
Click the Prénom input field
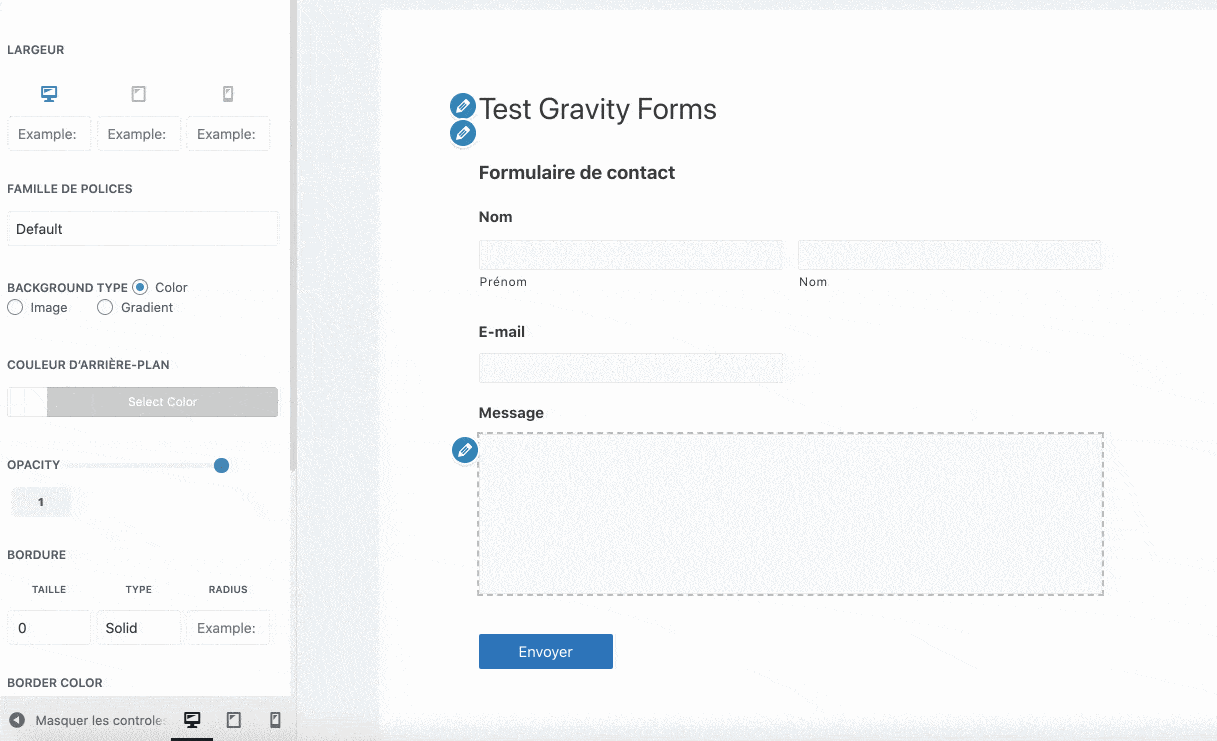[x=631, y=255]
